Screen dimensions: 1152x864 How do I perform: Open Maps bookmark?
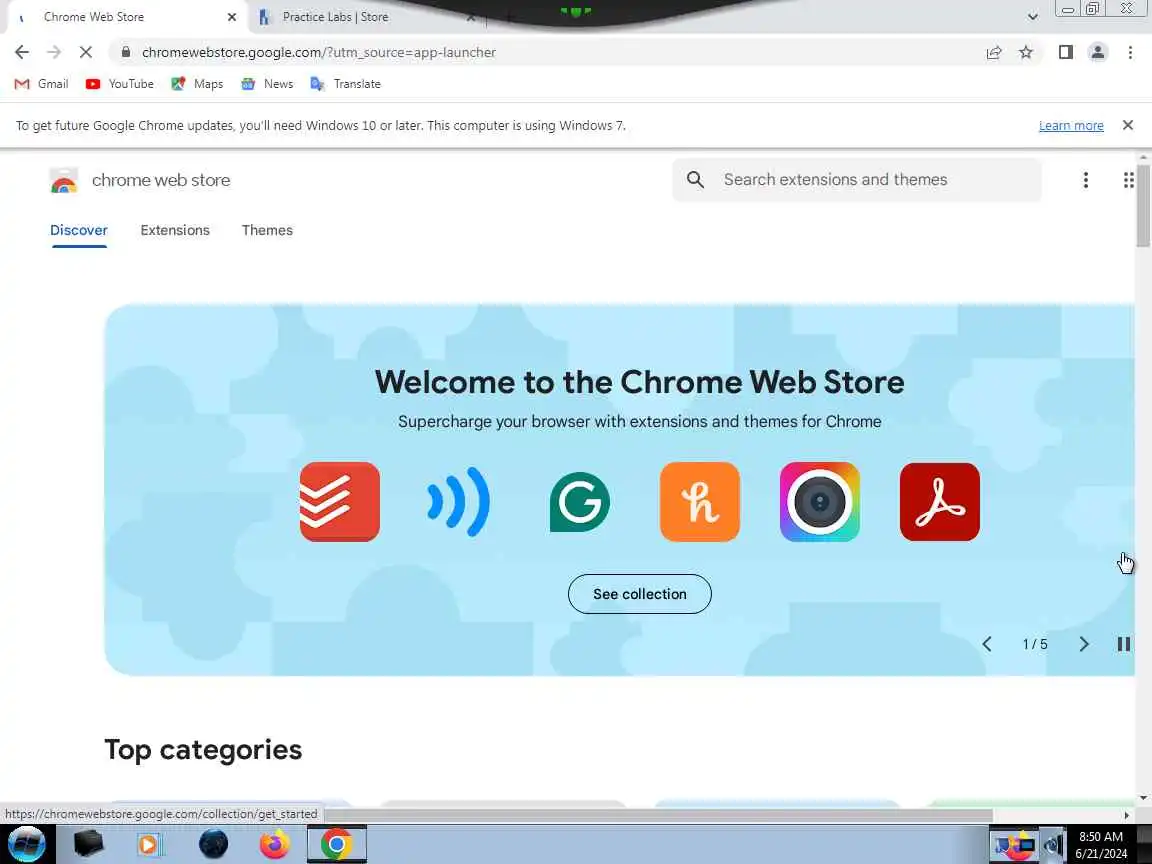click(197, 84)
